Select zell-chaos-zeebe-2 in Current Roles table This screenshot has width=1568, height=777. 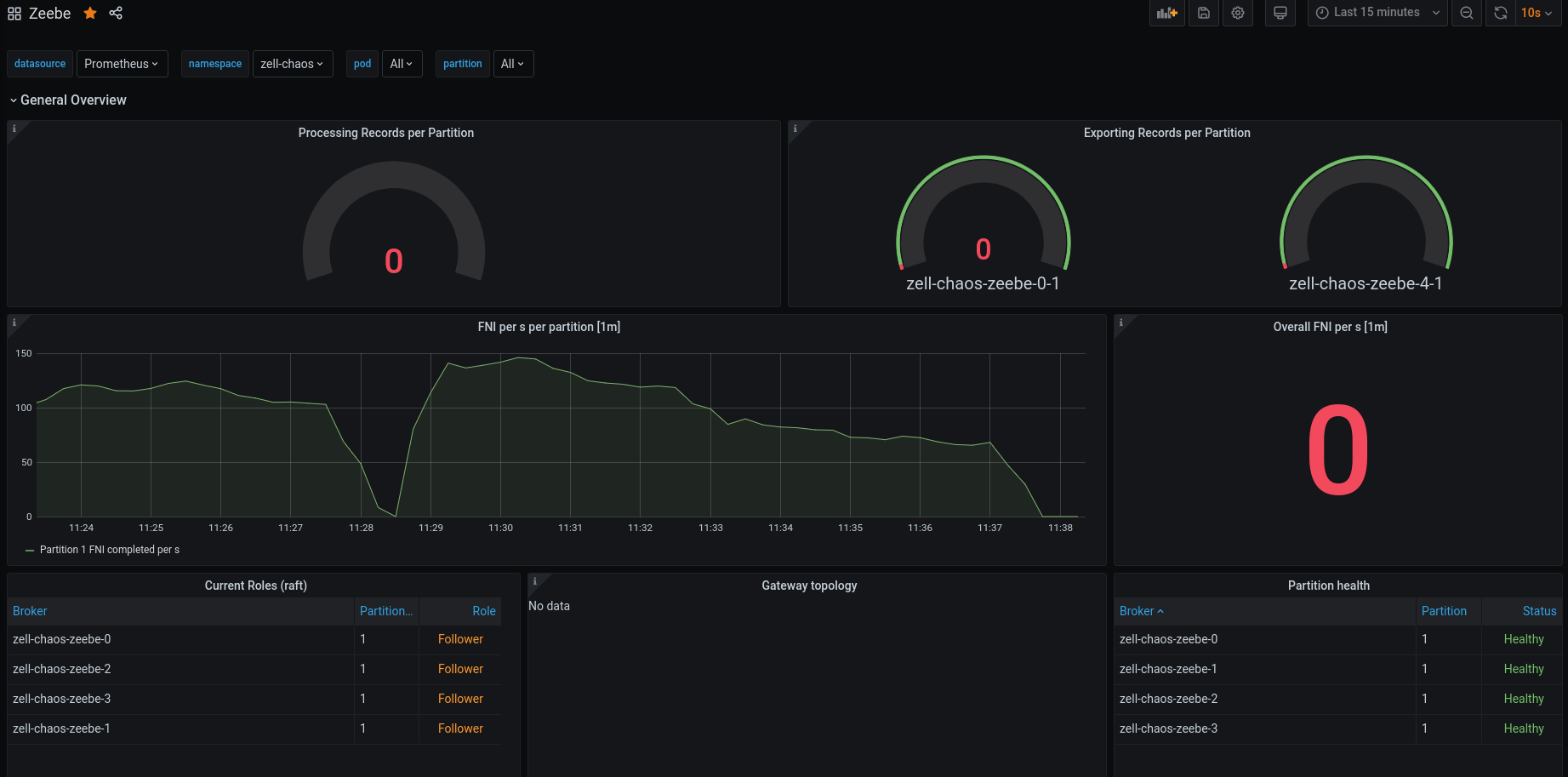coord(62,669)
